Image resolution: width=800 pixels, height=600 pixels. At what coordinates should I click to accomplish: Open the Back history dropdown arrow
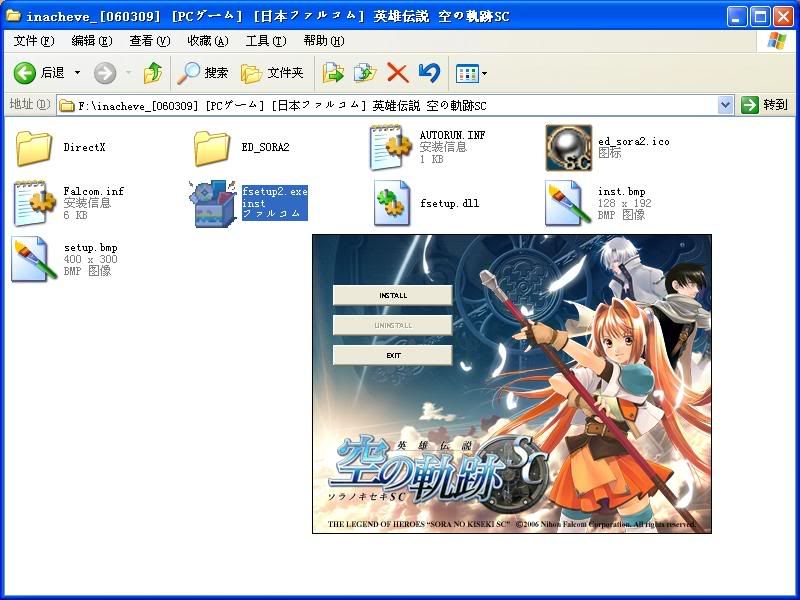click(78, 73)
